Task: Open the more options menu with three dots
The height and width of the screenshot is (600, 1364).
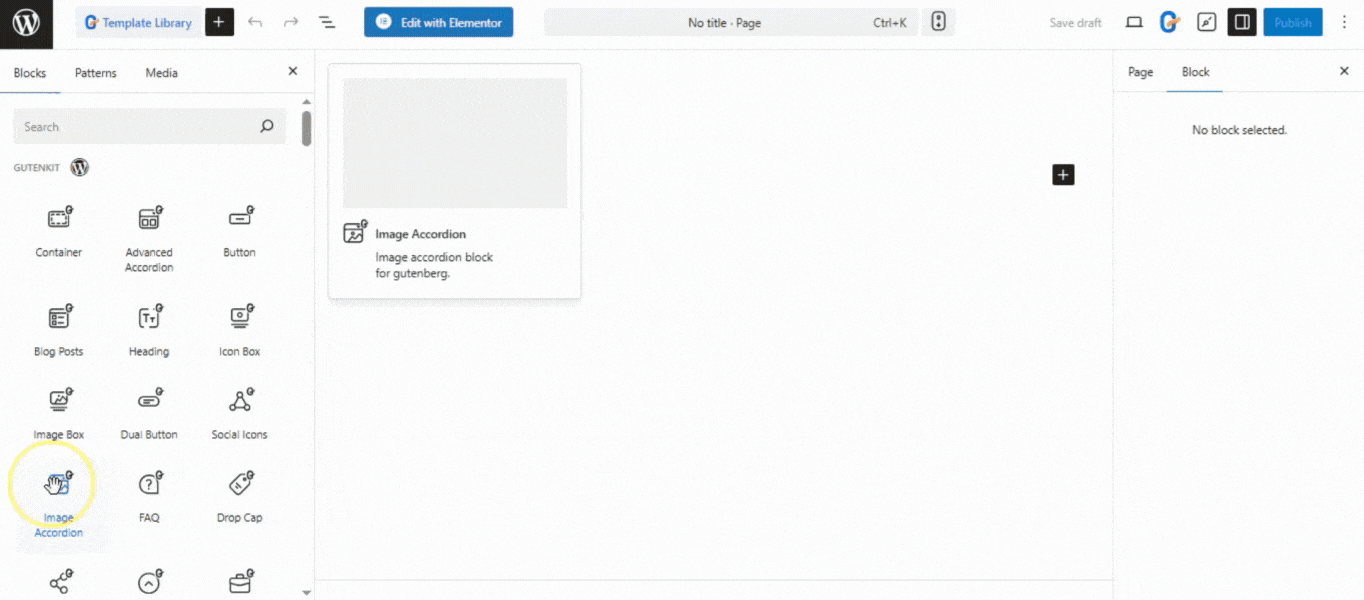Action: coord(1345,21)
